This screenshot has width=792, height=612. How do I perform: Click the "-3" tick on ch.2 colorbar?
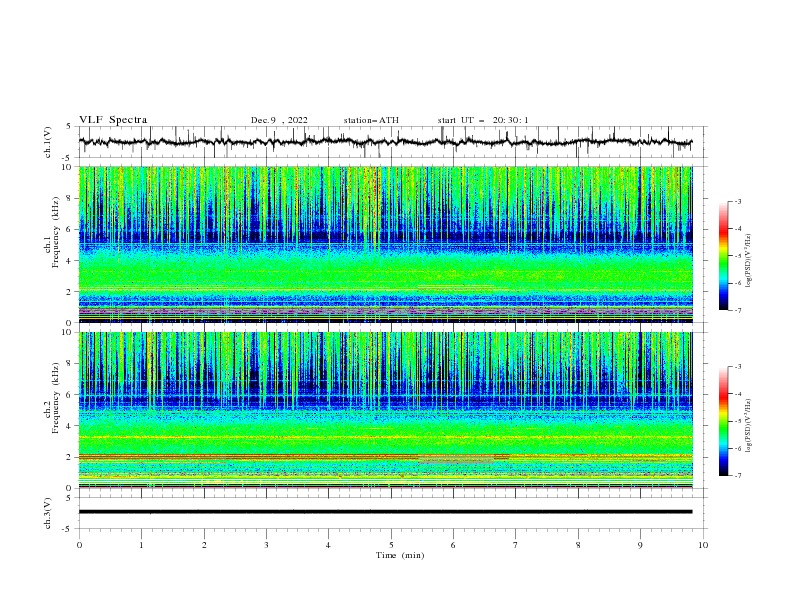[x=737, y=367]
